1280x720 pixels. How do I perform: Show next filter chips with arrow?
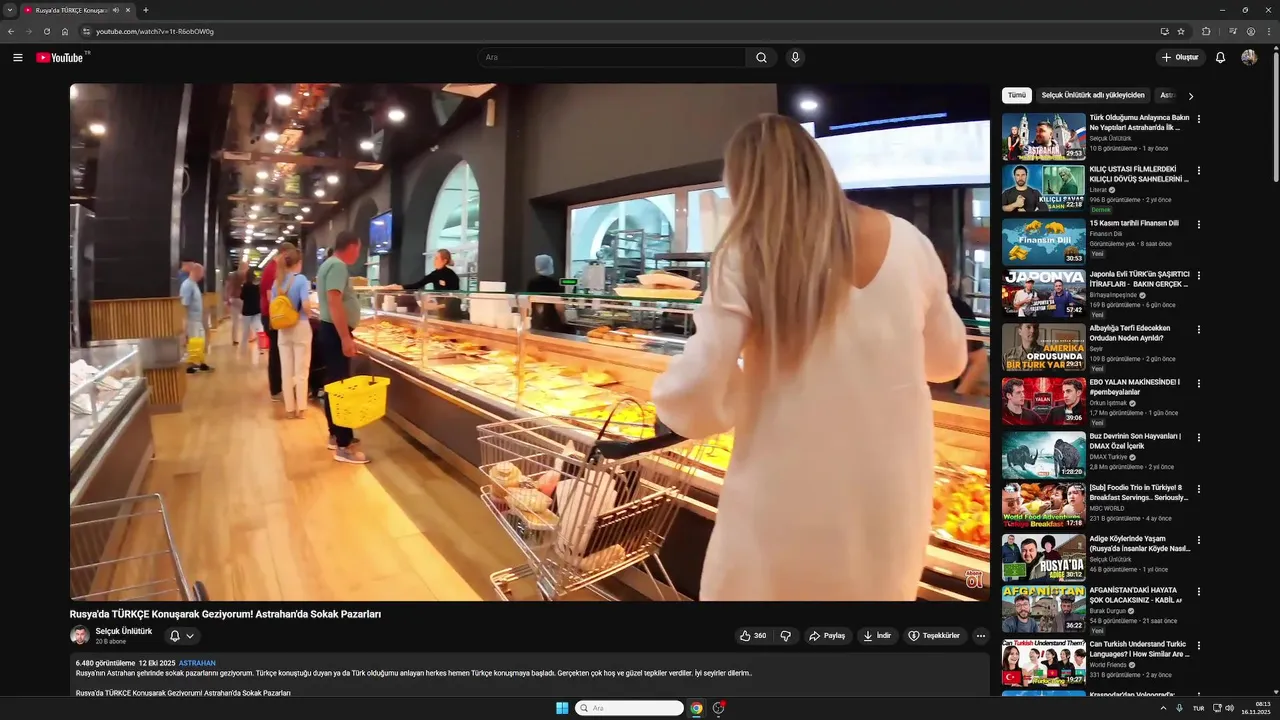[x=1190, y=96]
